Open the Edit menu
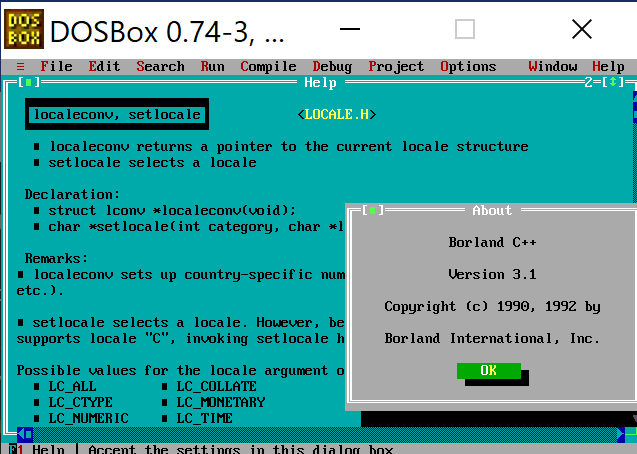 click(x=104, y=66)
